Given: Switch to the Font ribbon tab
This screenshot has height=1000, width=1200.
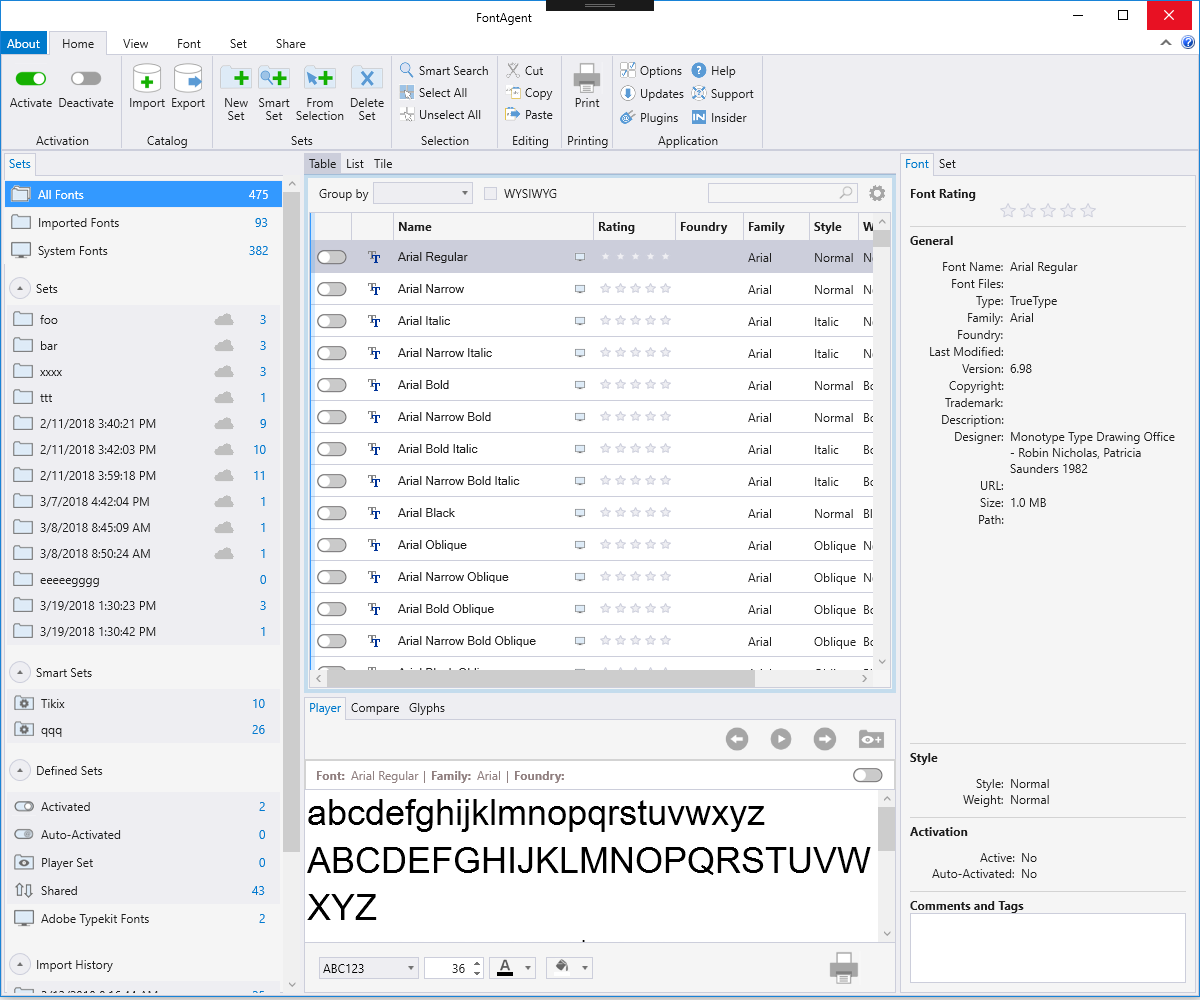Looking at the screenshot, I should [189, 44].
